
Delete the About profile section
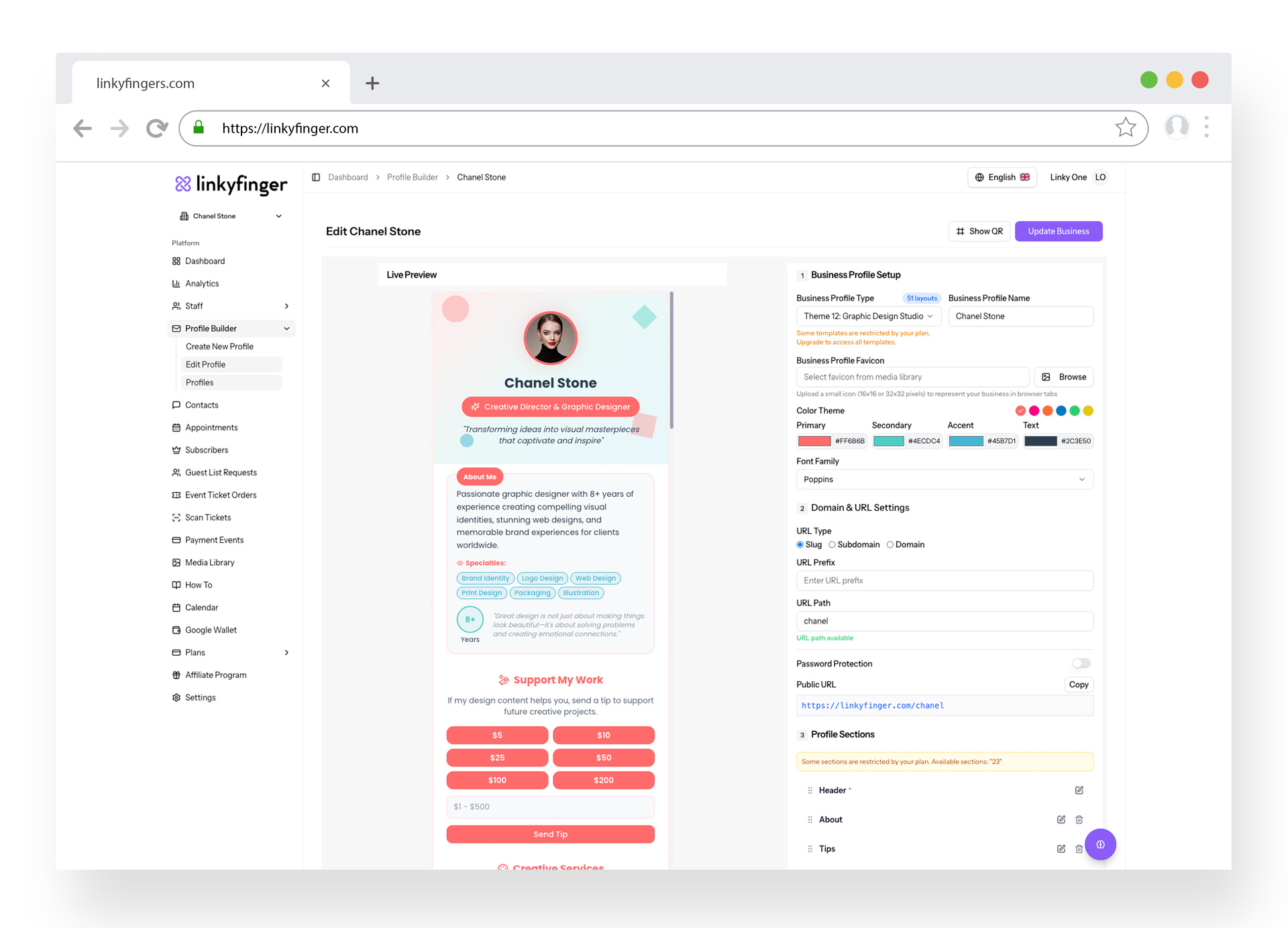pyautogui.click(x=1079, y=819)
